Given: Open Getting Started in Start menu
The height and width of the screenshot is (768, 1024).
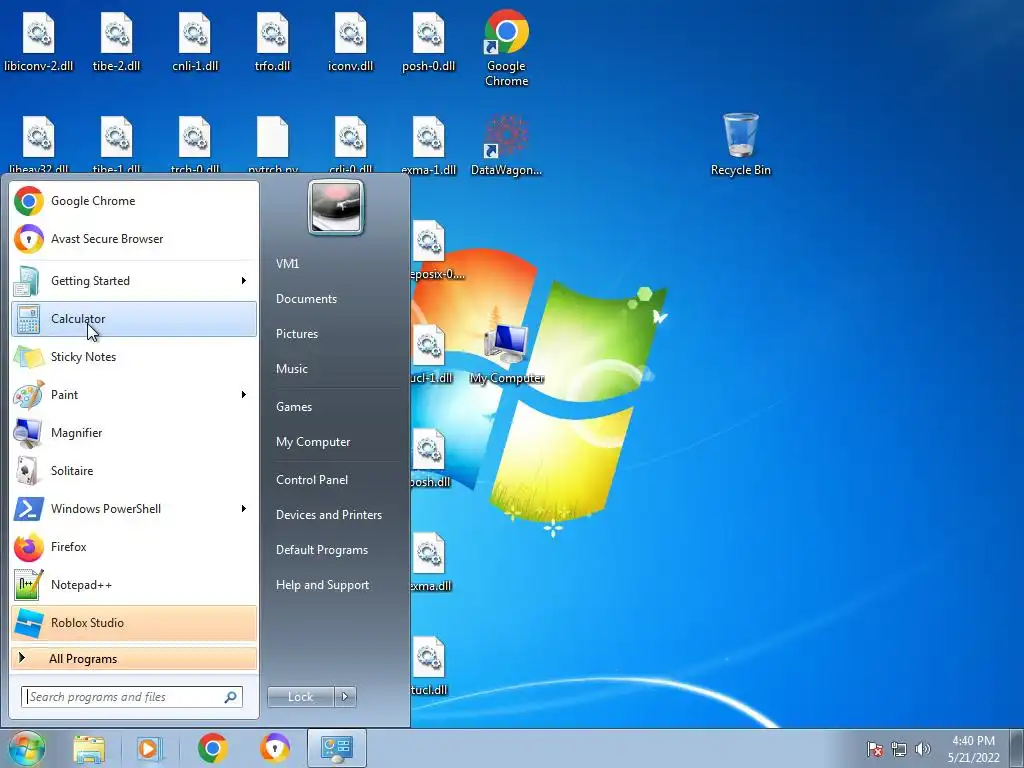Looking at the screenshot, I should coord(134,281).
